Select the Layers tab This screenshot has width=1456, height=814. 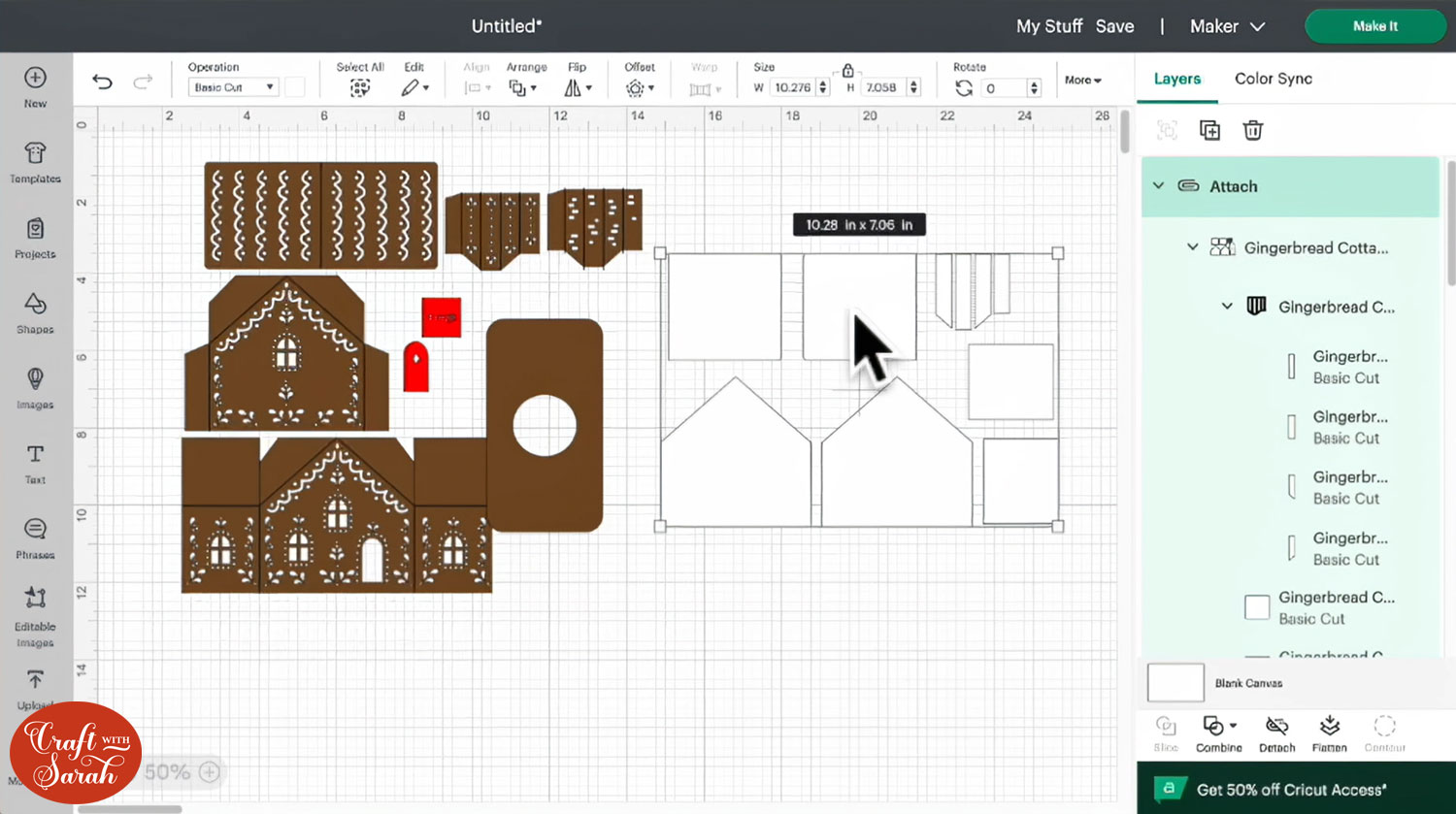1176,79
